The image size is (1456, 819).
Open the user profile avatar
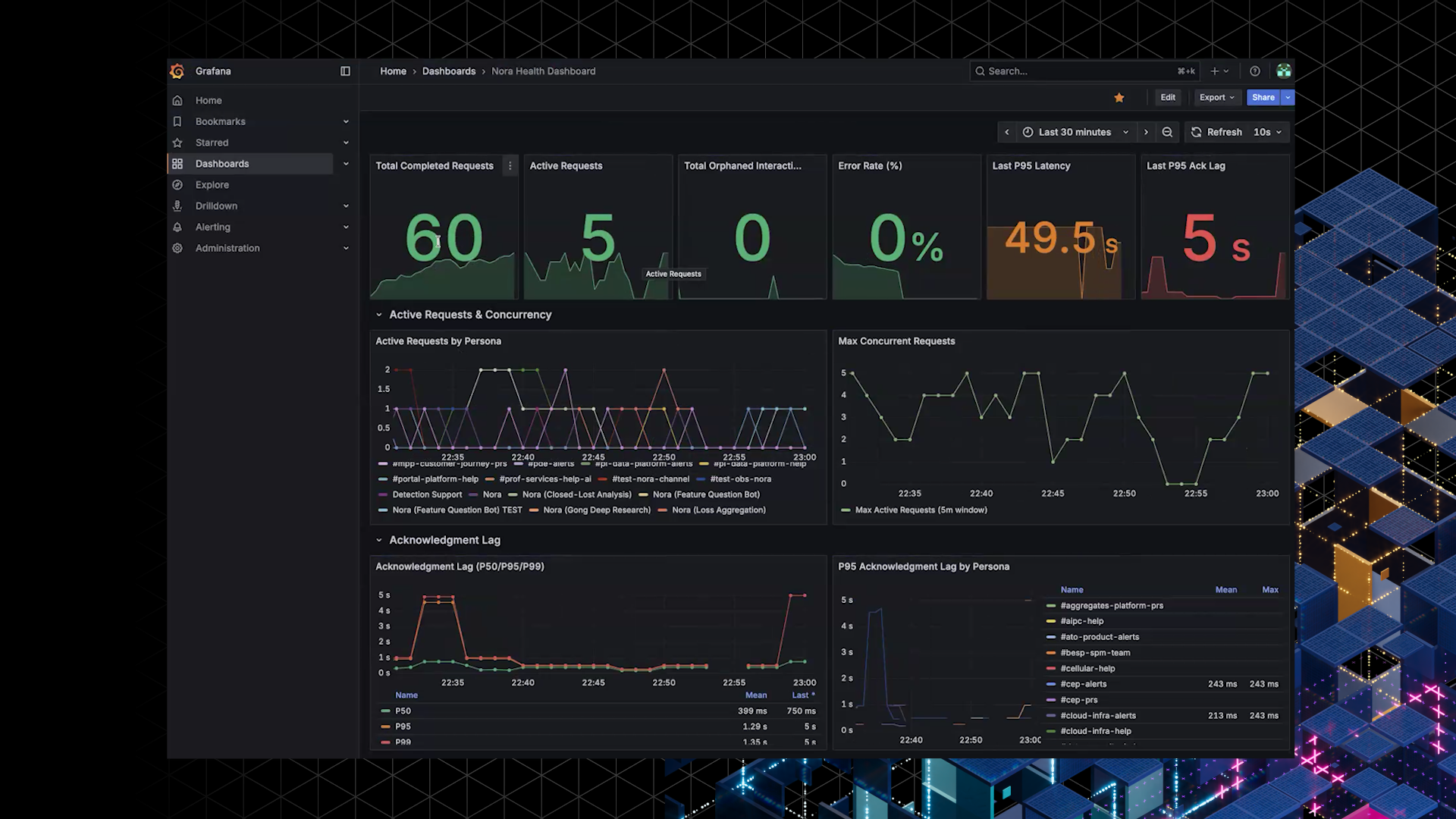(x=1284, y=71)
